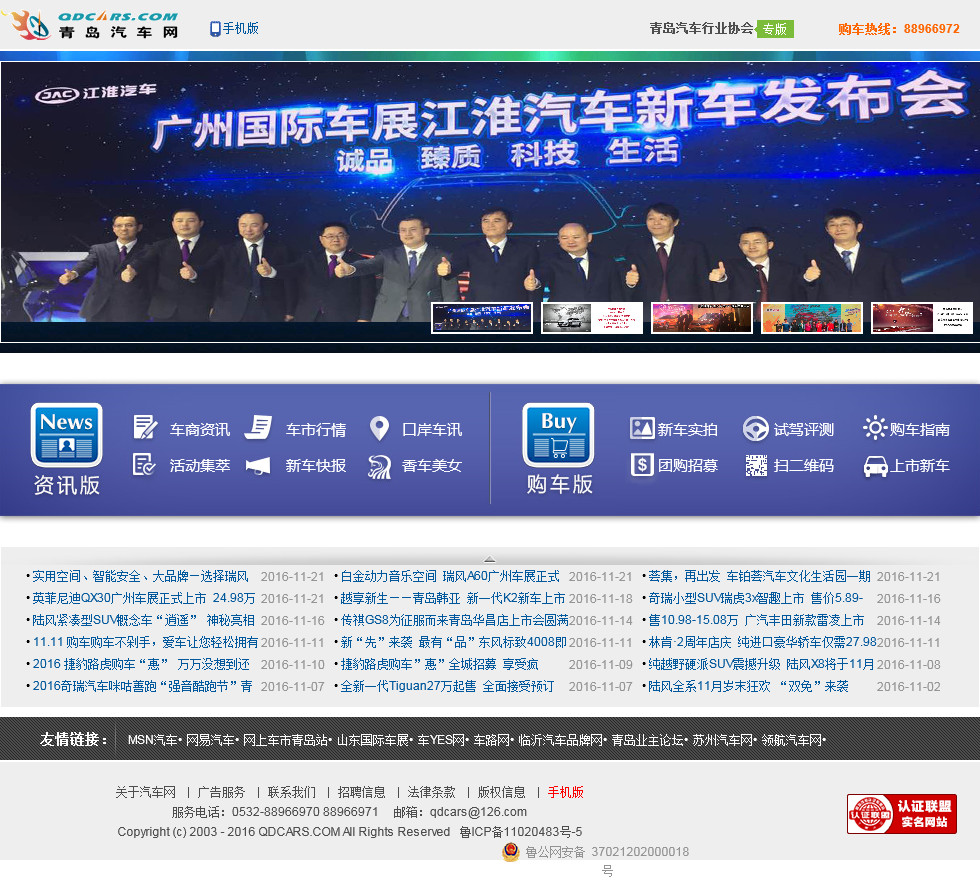Click the 上市新车 car icon
The width and height of the screenshot is (980, 891).
[x=876, y=466]
